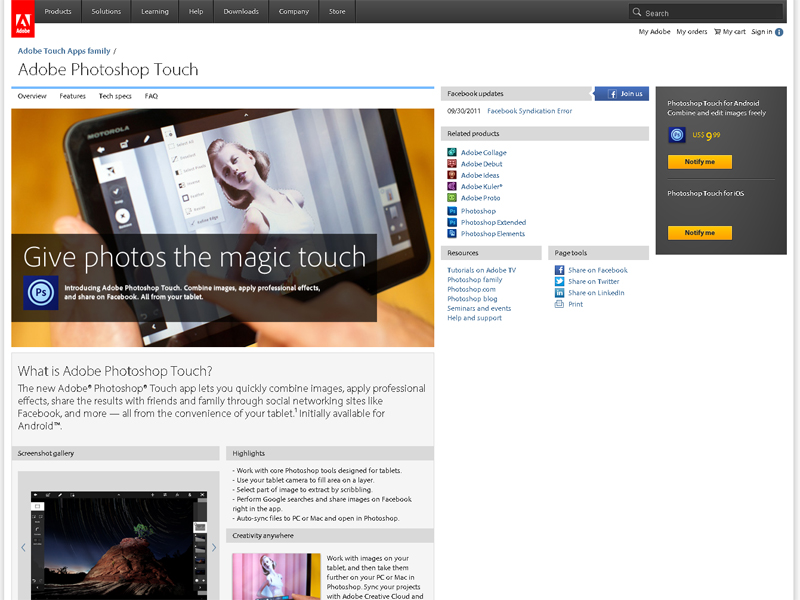800x600 pixels.
Task: Open the Photoshop blog link
Action: pyautogui.click(x=472, y=298)
